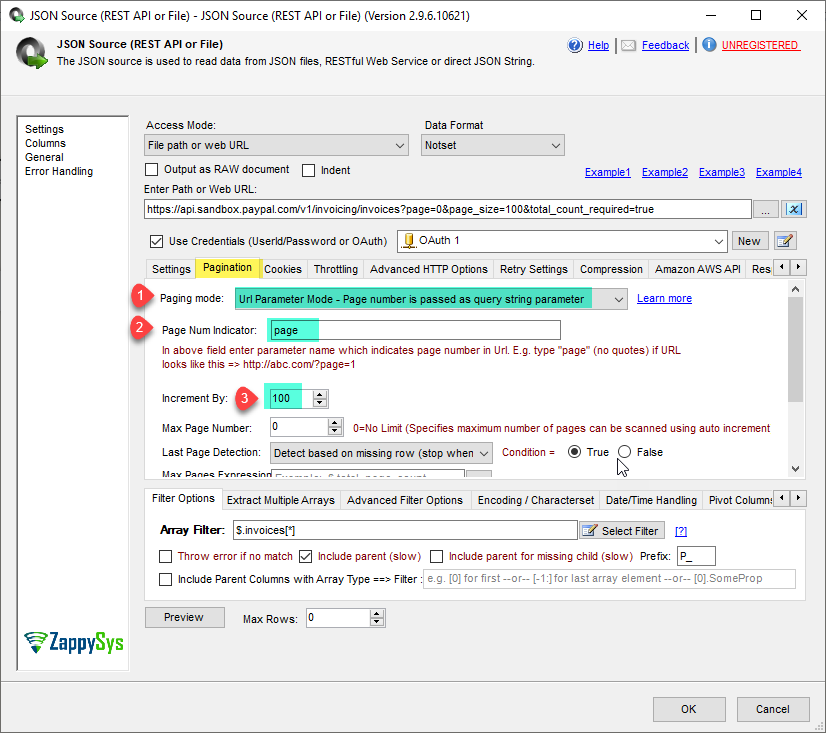Enable the Indent checkbox
This screenshot has width=826, height=733.
pos(309,170)
